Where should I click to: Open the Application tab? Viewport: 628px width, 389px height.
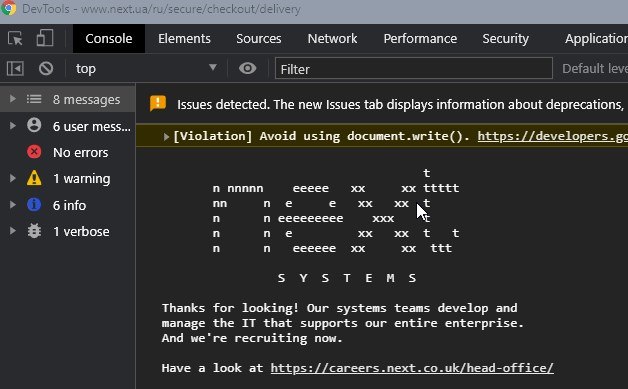596,38
